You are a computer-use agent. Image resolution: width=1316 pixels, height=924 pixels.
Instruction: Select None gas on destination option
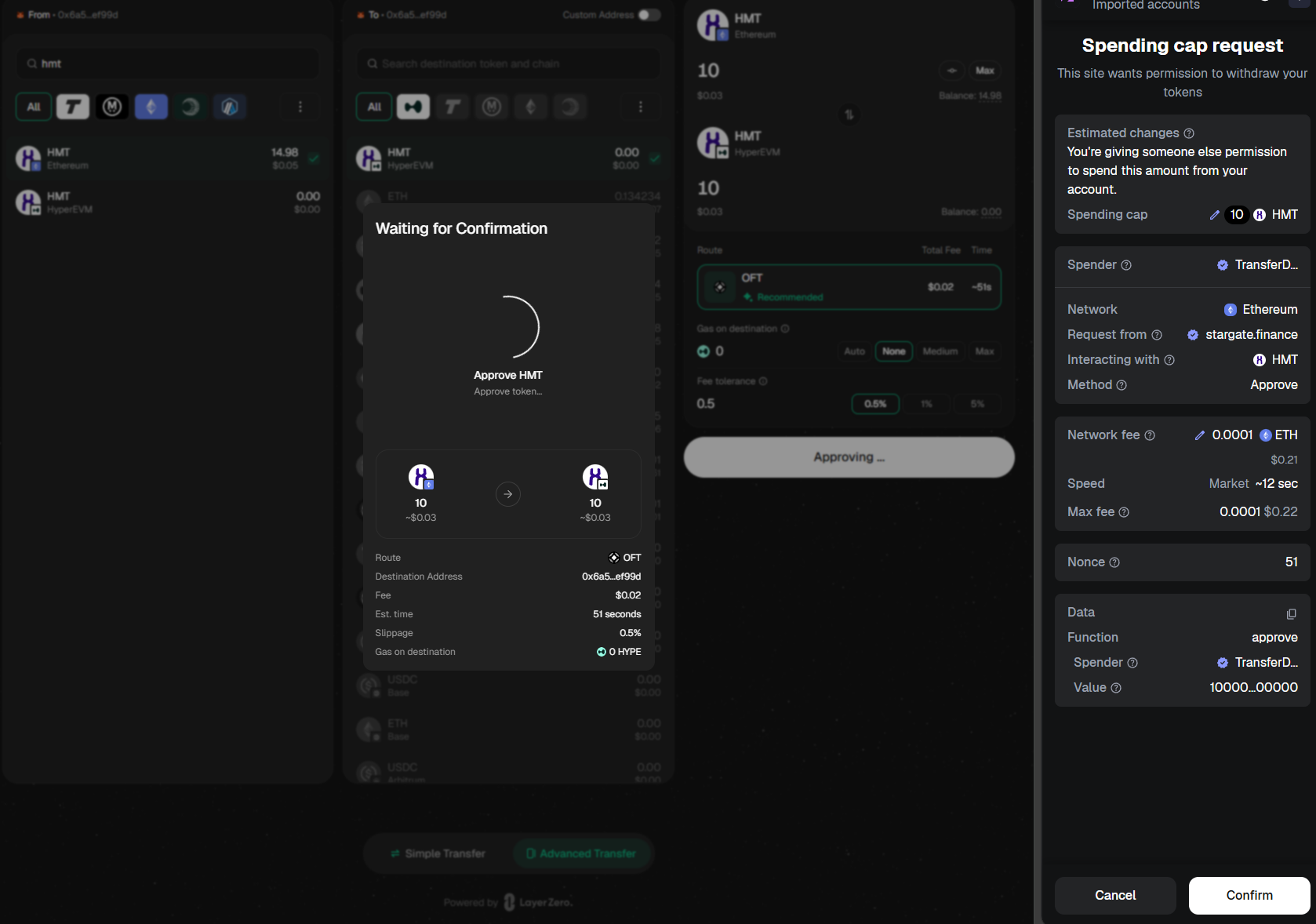coord(893,351)
